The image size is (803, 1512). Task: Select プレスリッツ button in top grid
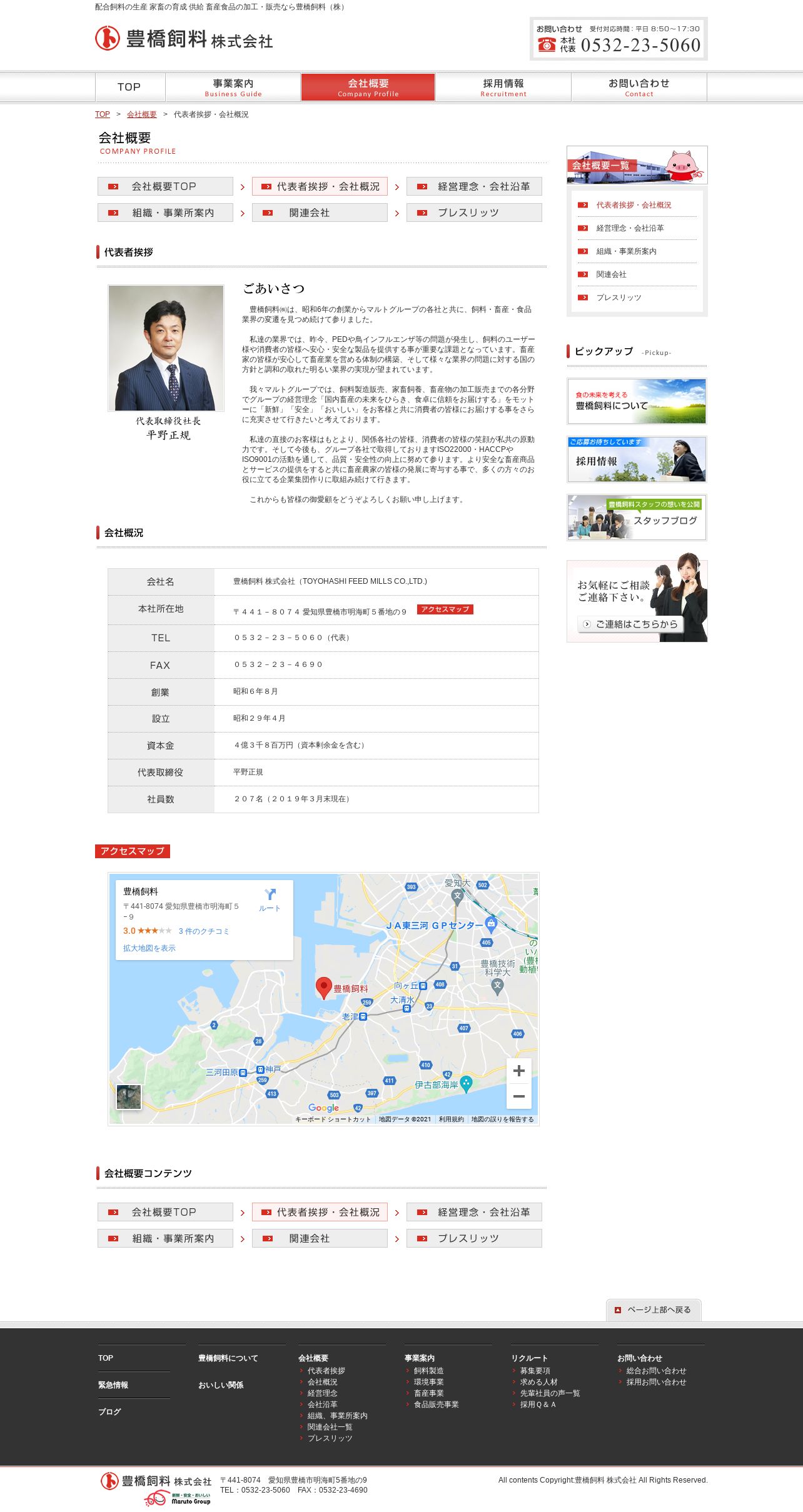coord(474,213)
